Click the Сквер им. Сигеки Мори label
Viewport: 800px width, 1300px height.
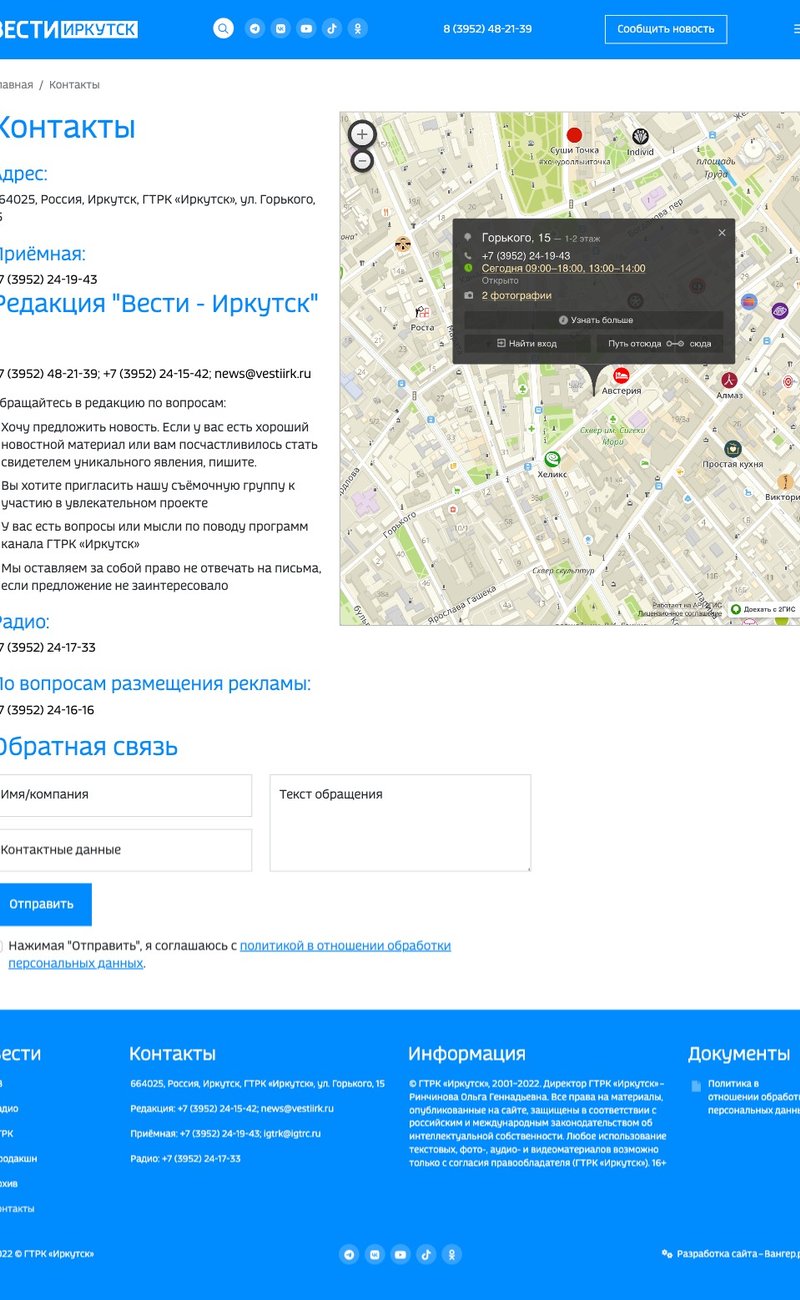coord(613,435)
